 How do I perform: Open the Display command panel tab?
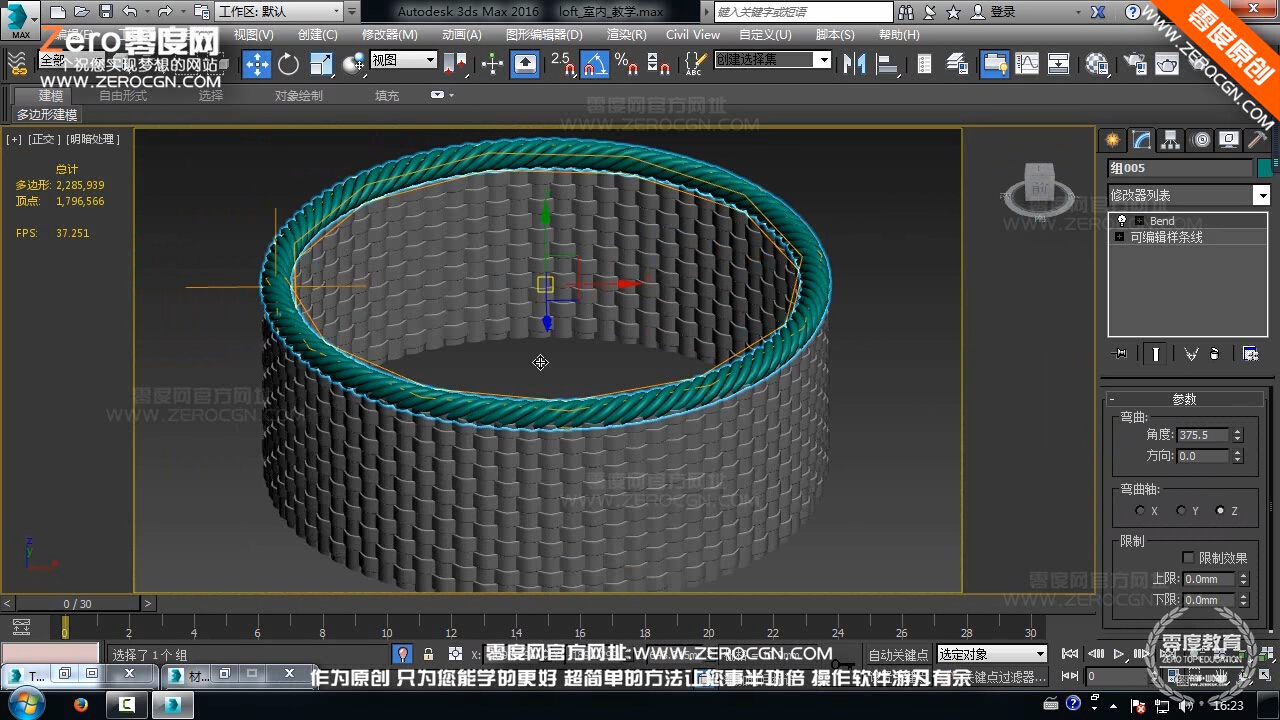(1229, 140)
